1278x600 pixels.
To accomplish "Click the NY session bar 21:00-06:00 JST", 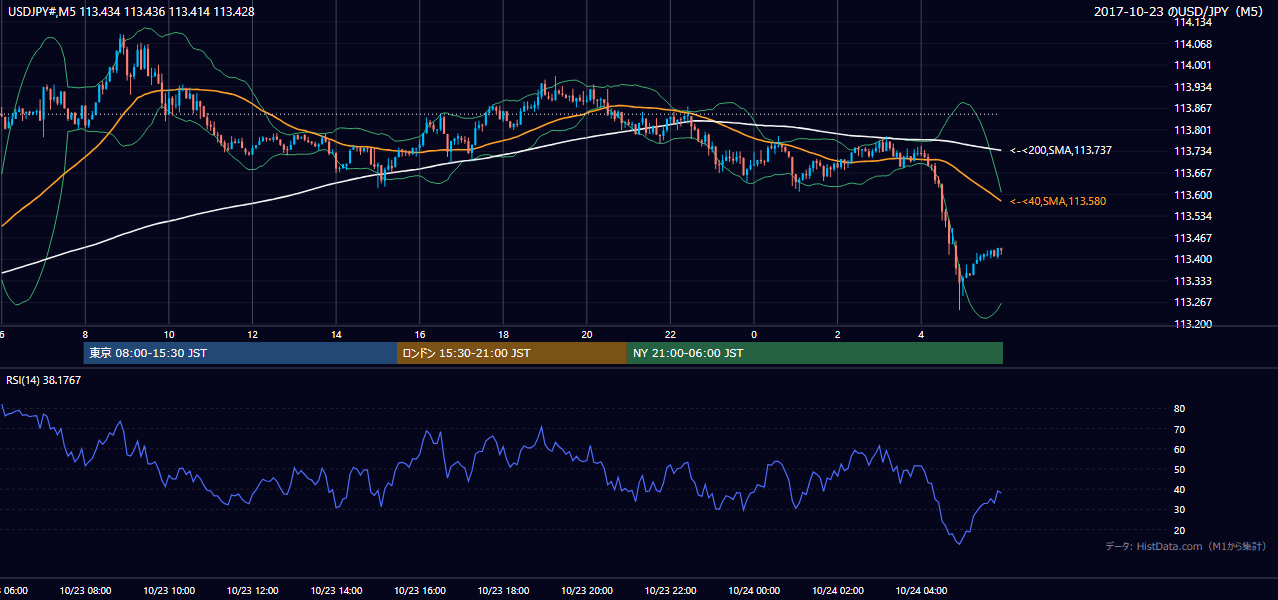I will [x=815, y=353].
